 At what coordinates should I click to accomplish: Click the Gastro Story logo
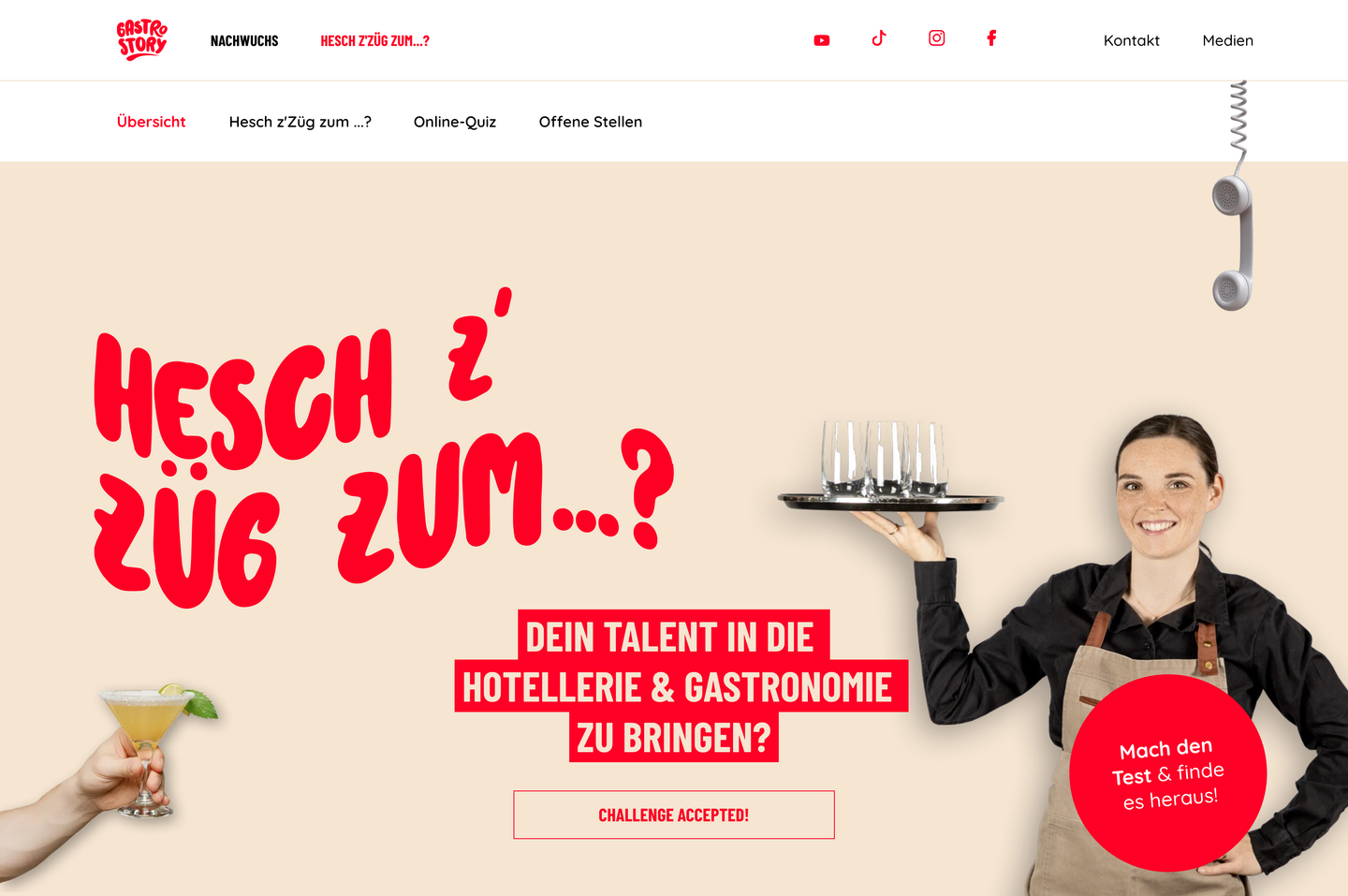coord(142,40)
